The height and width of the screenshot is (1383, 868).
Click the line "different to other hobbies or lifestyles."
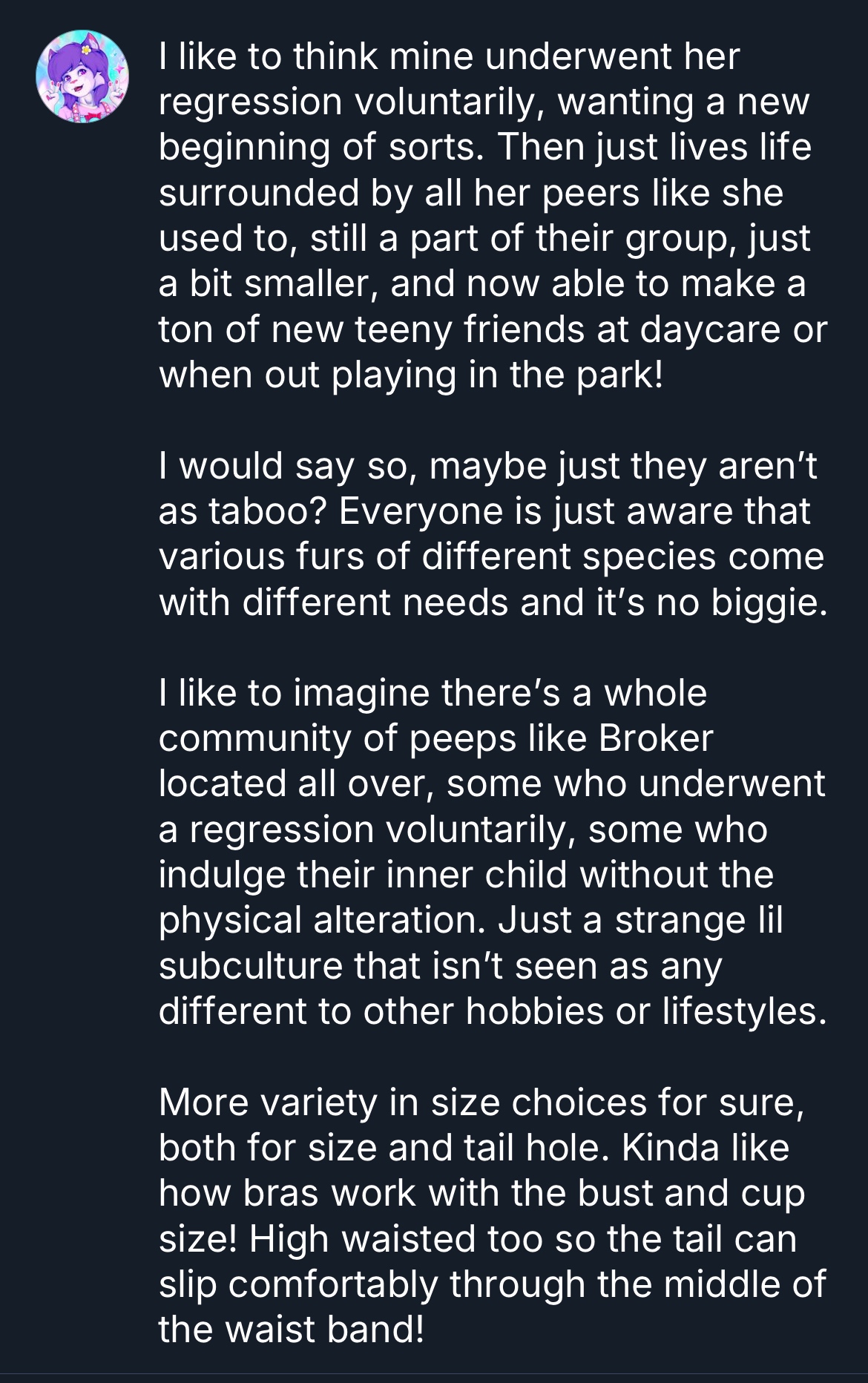(492, 1011)
